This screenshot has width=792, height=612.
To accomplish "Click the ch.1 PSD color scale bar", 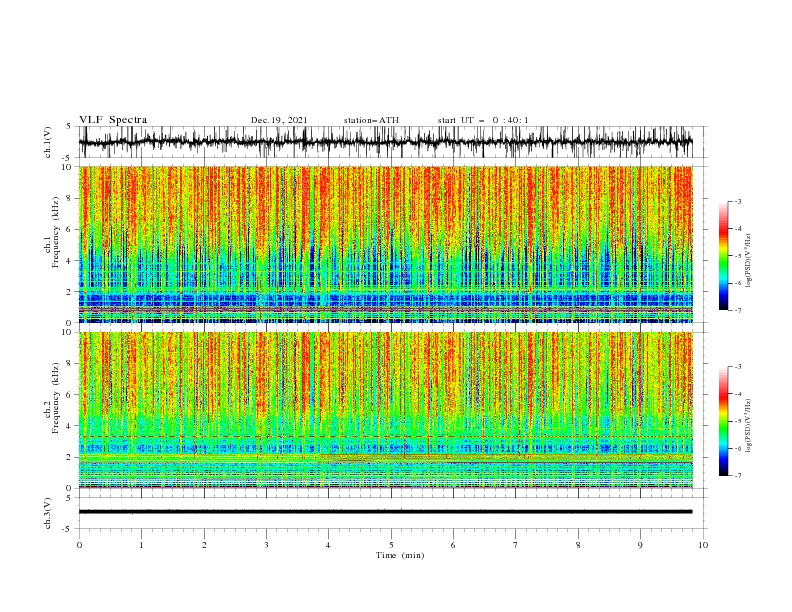I will click(x=723, y=256).
